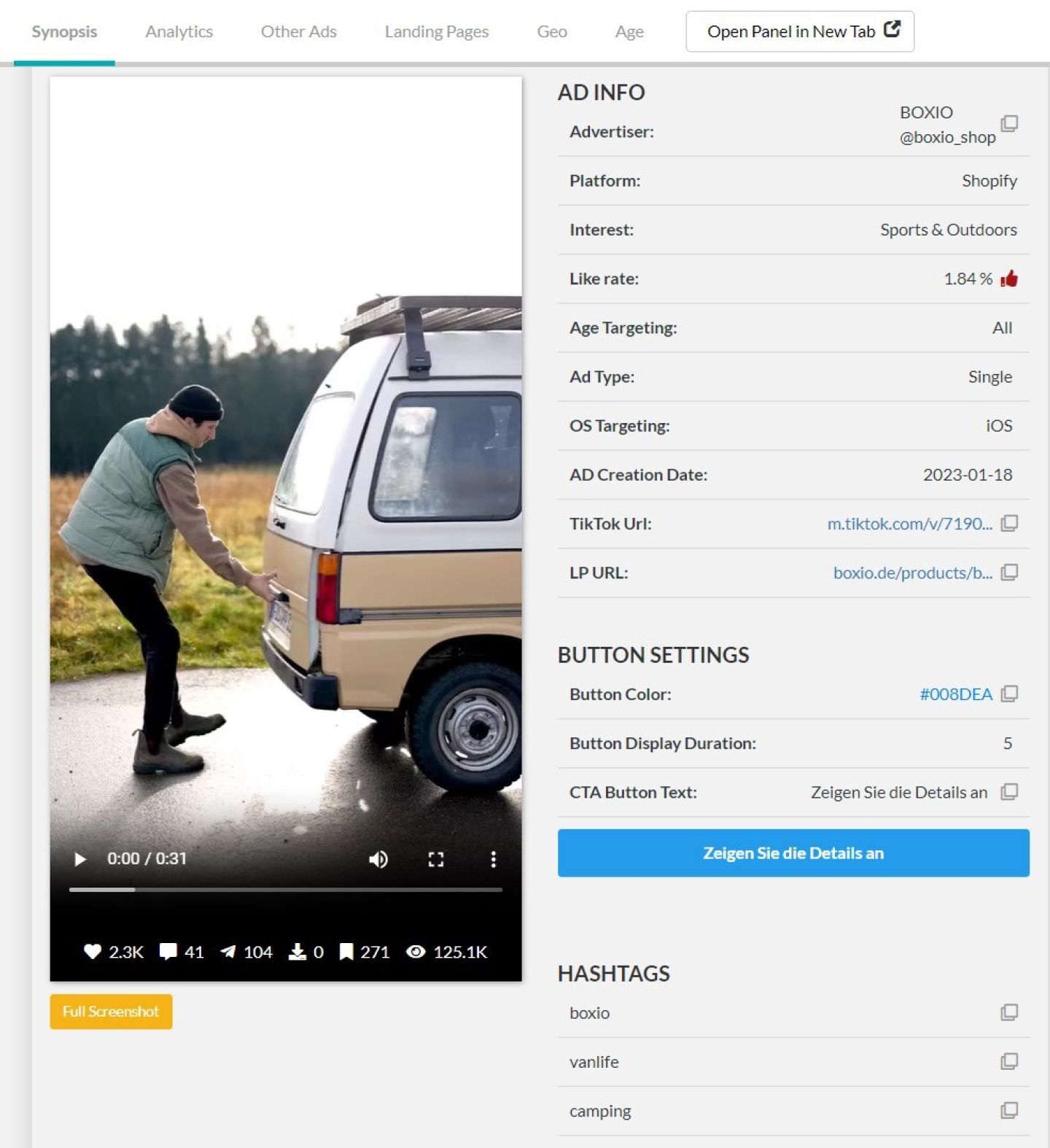Copy the boxio hashtag
Screen dimensions: 1050x1148
1009,1012
